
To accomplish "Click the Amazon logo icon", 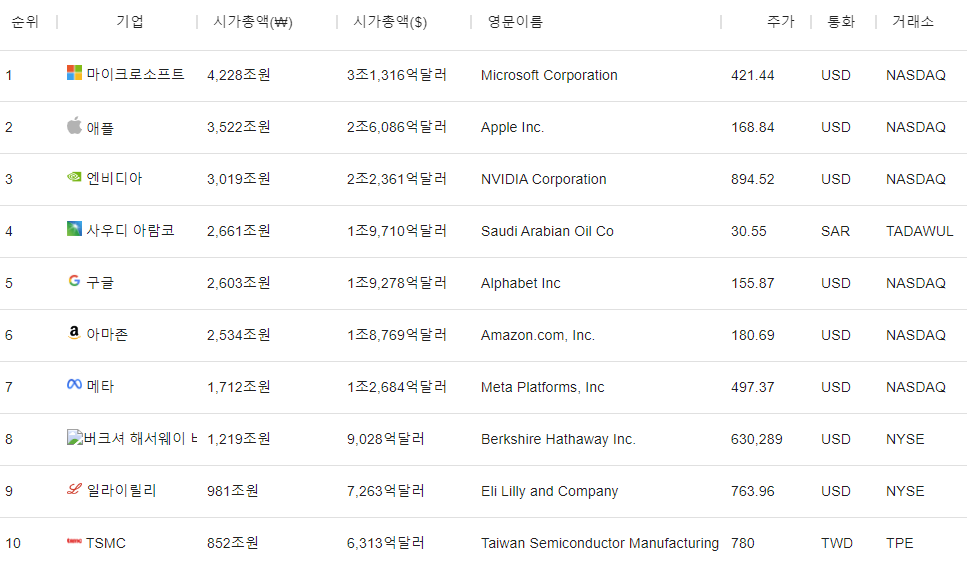I will tap(74, 333).
